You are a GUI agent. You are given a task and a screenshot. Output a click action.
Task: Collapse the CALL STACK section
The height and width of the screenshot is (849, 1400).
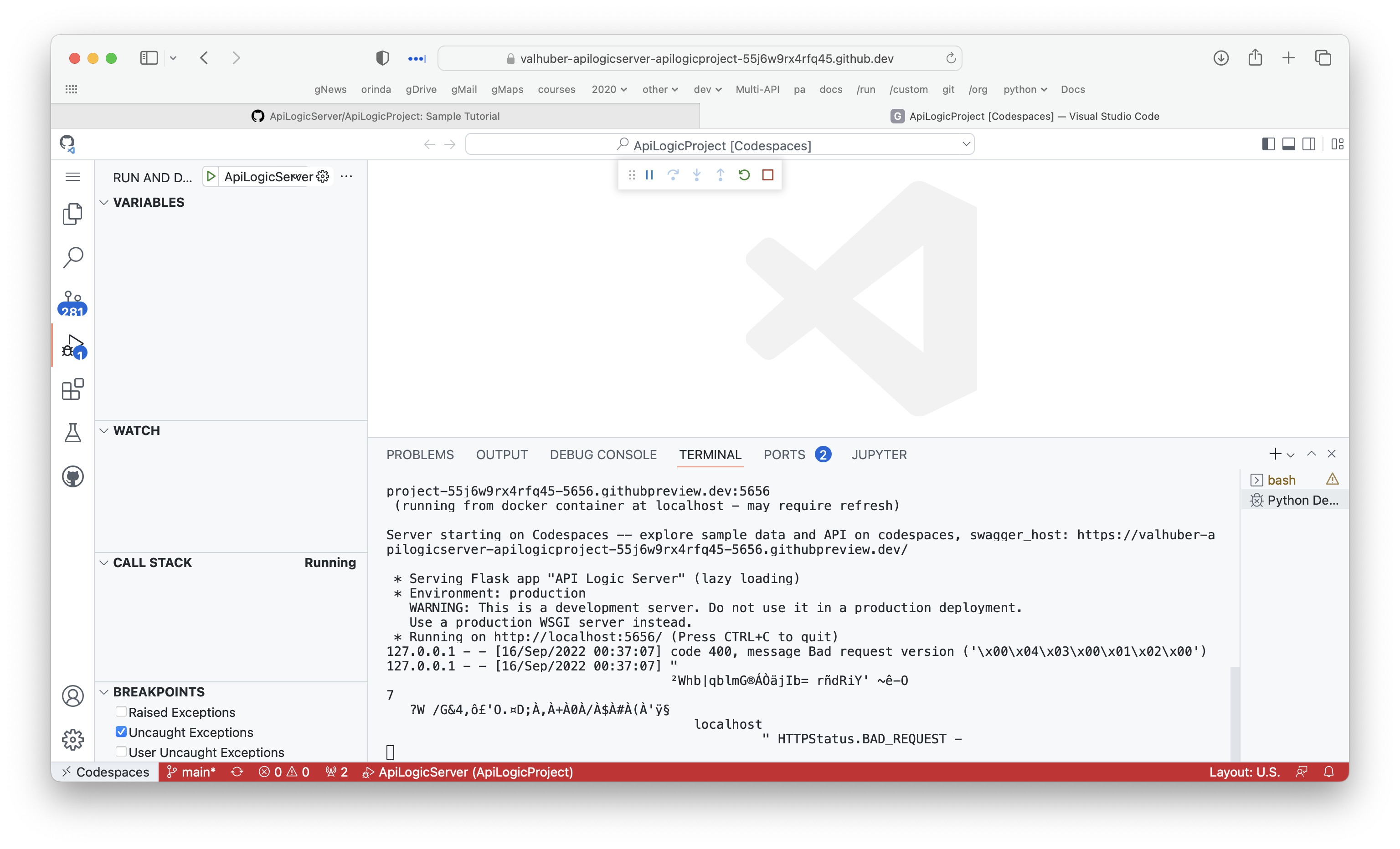103,563
